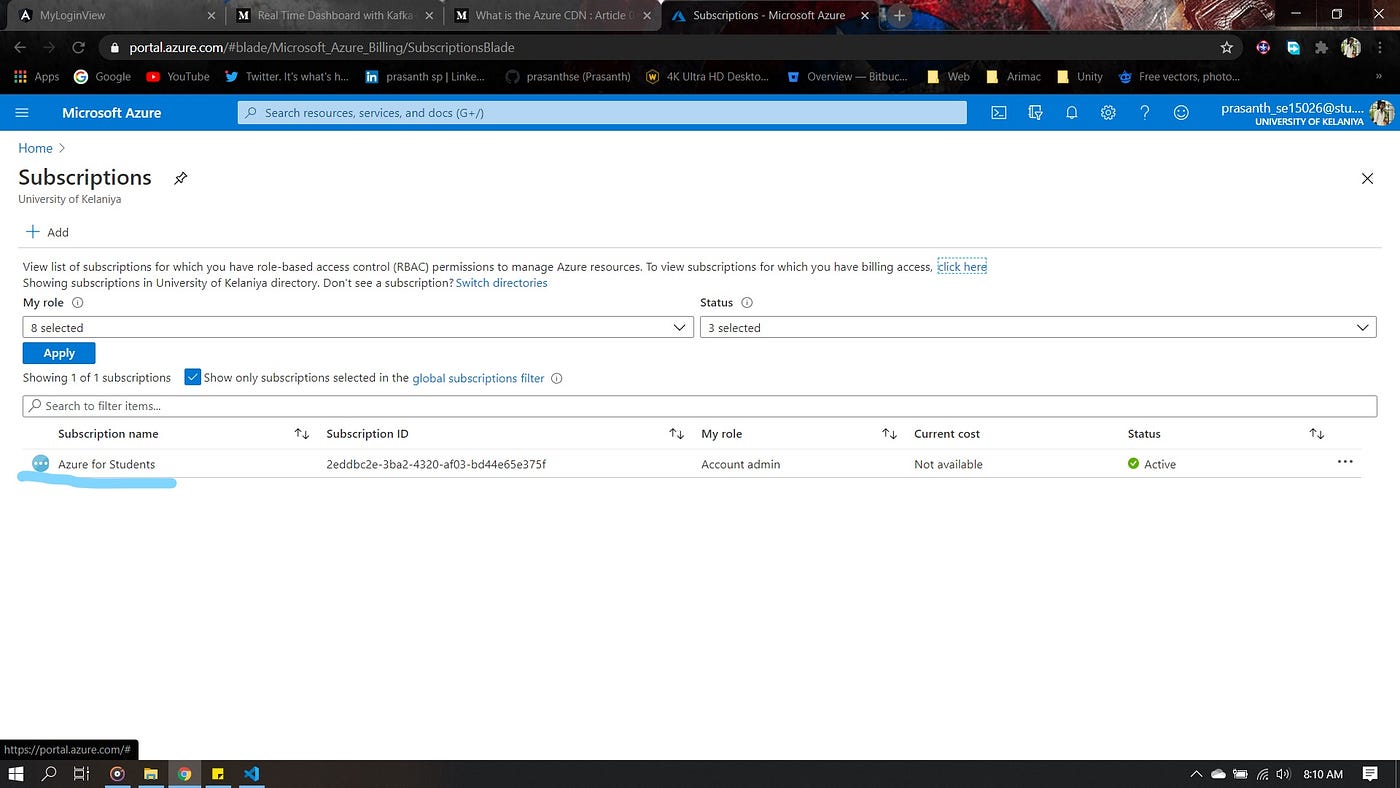Reload the page in Chrome

78,47
